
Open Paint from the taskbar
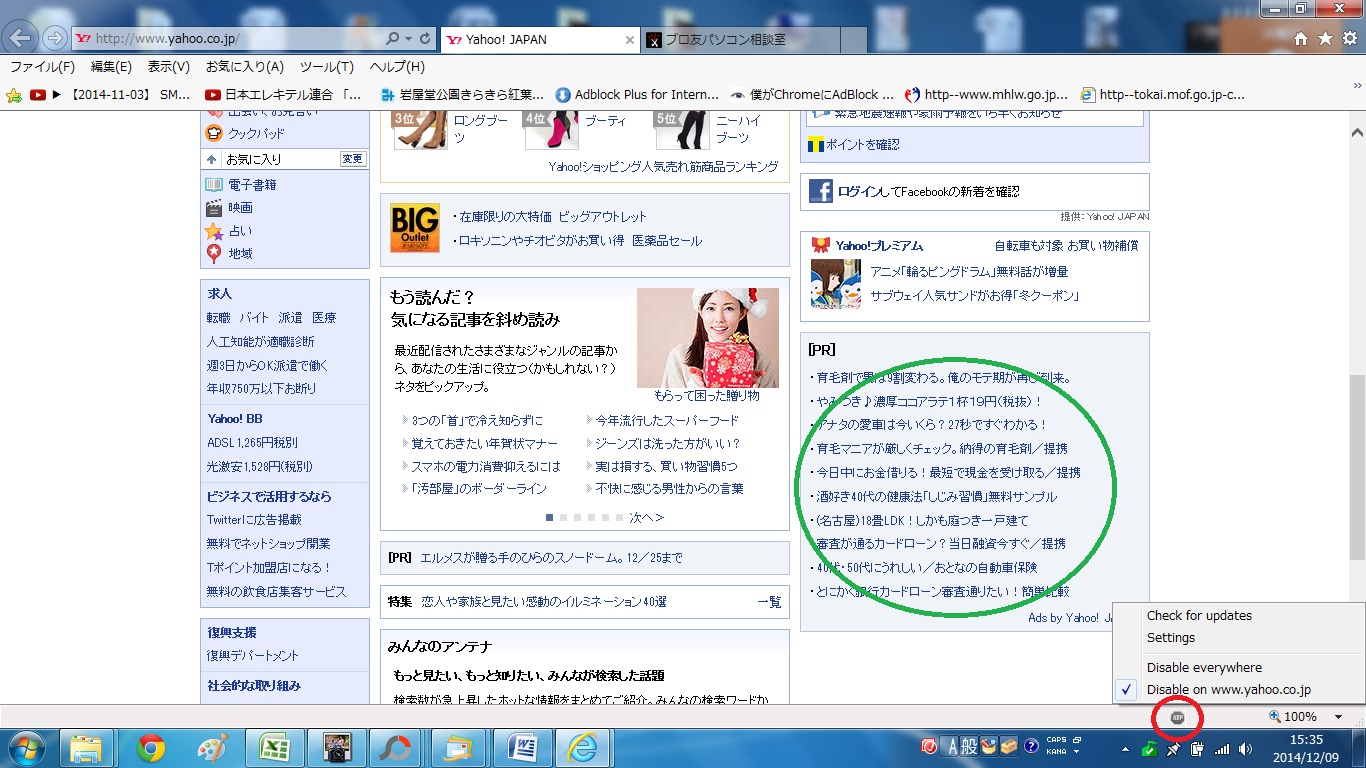213,748
